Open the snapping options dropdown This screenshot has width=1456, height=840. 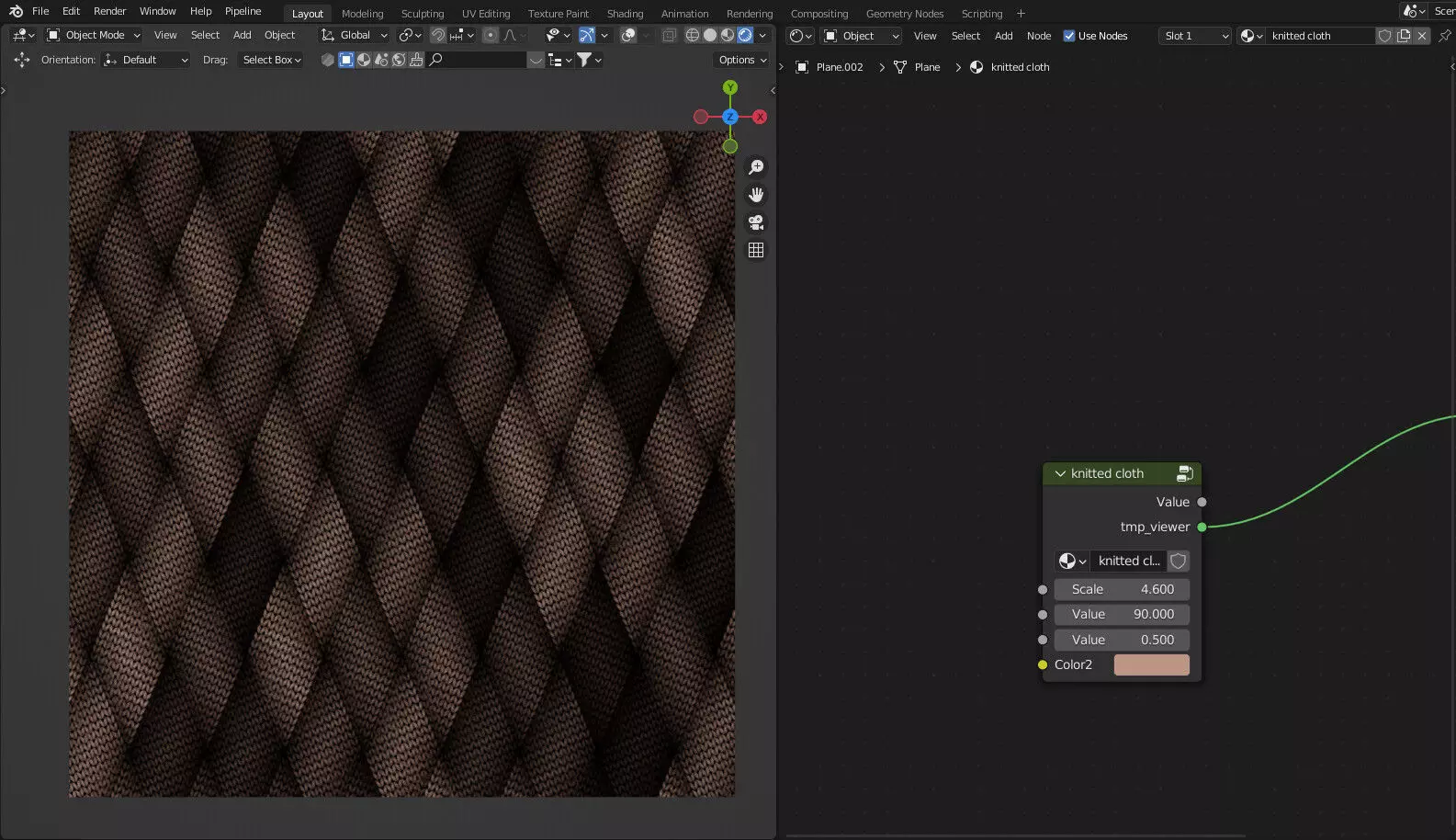(x=461, y=35)
